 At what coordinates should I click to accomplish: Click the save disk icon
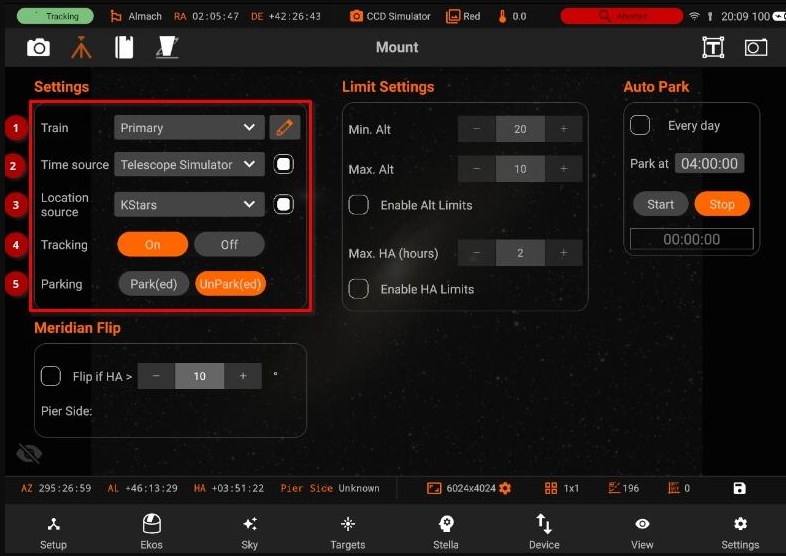click(x=739, y=488)
